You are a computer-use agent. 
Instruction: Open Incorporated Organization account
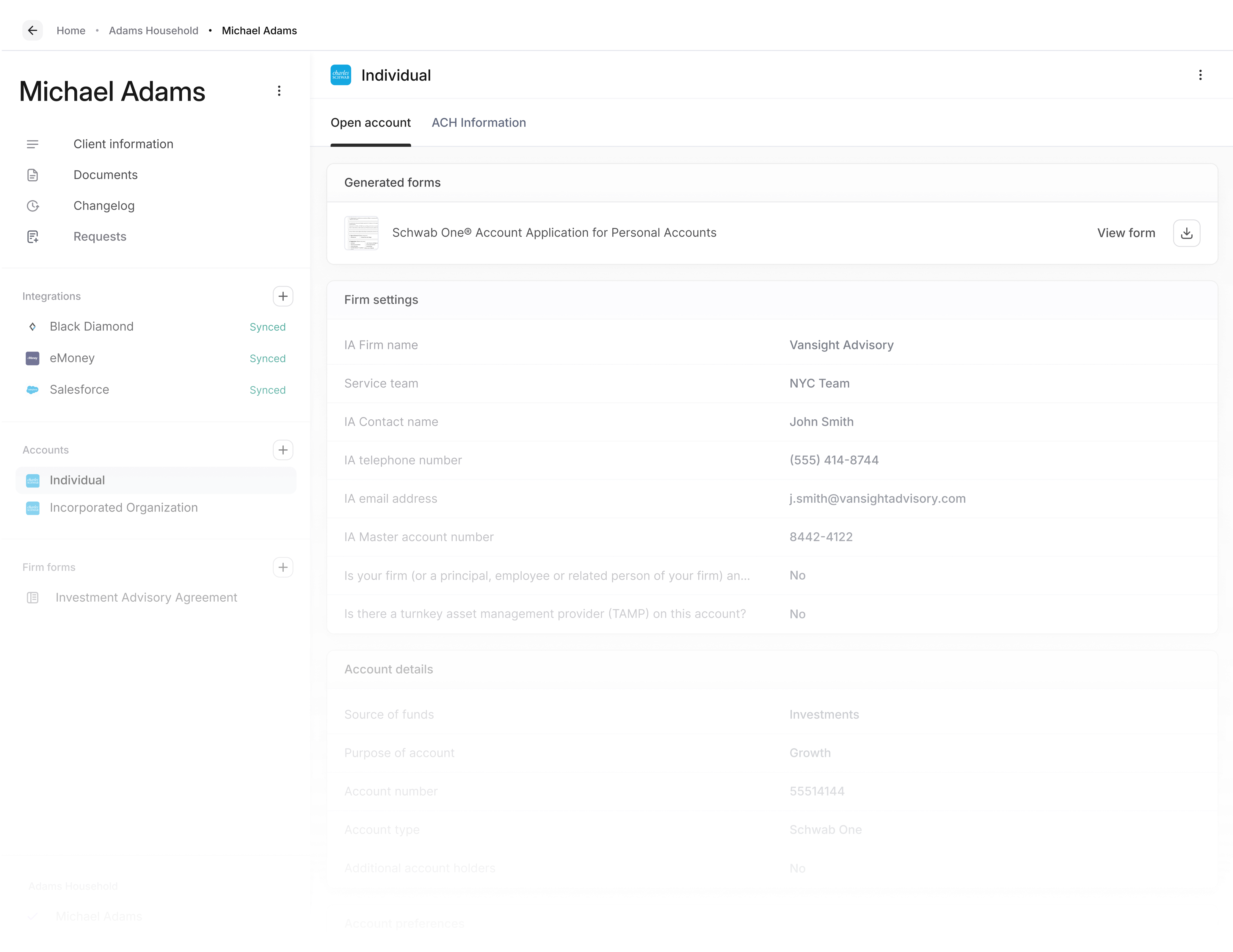click(123, 508)
